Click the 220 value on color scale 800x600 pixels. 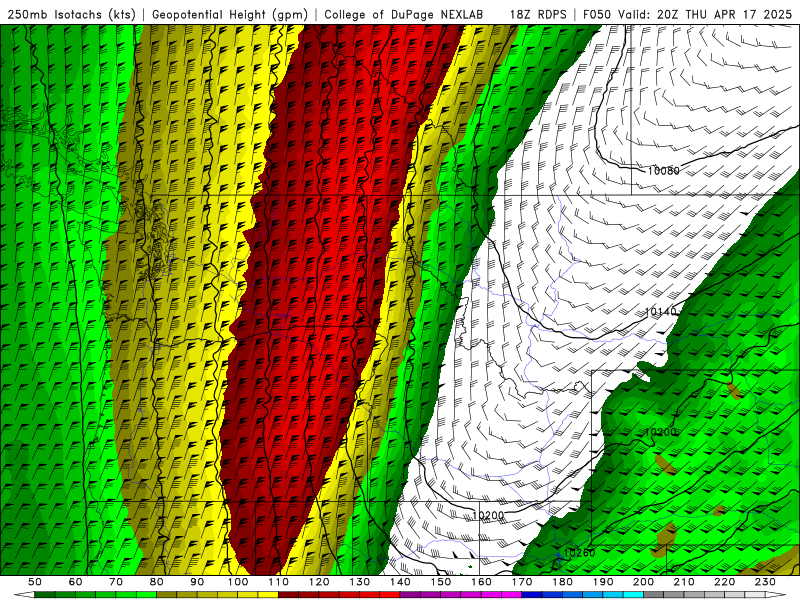[724, 582]
